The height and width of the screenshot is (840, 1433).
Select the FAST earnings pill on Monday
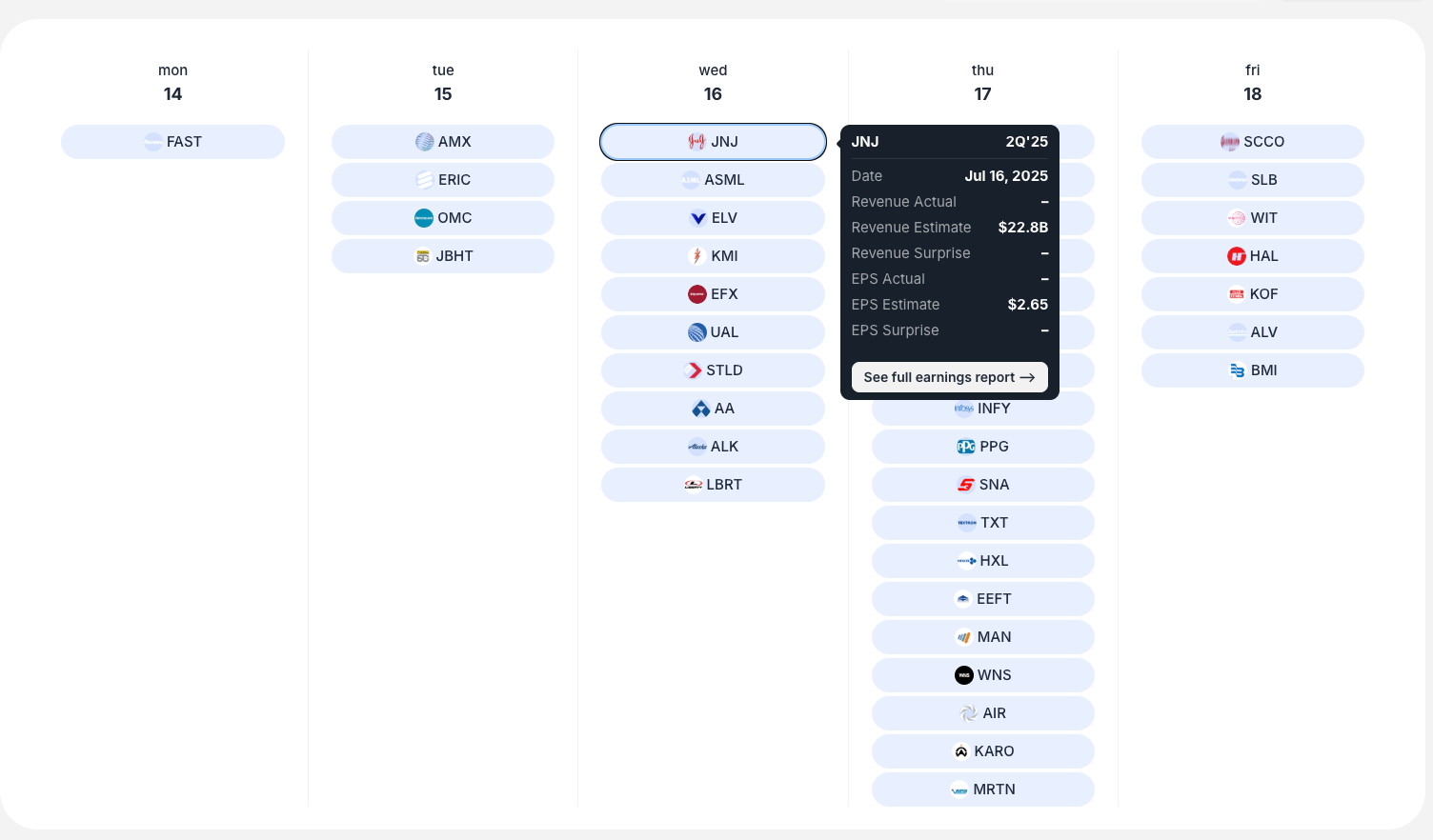point(172,142)
